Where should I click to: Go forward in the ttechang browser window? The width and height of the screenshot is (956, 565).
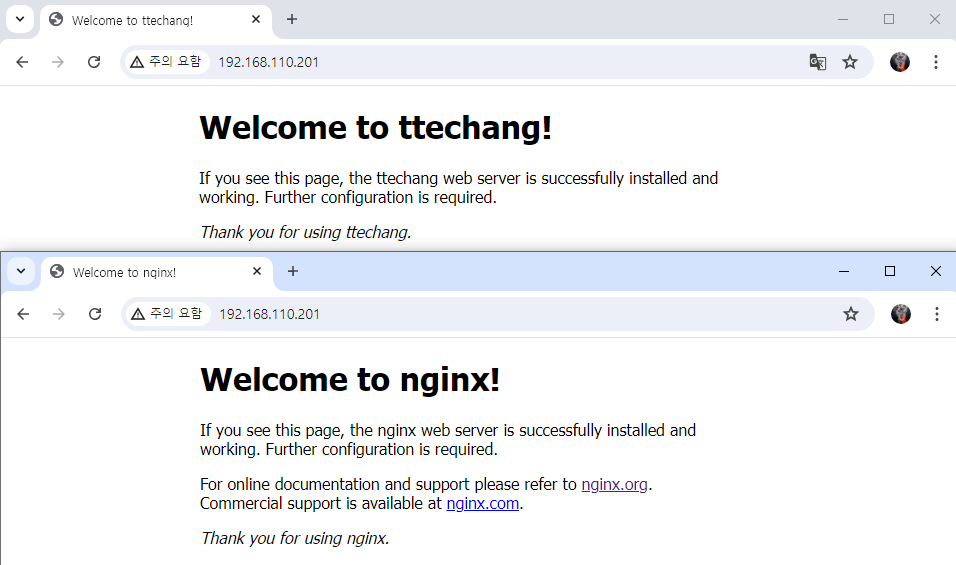click(x=58, y=62)
